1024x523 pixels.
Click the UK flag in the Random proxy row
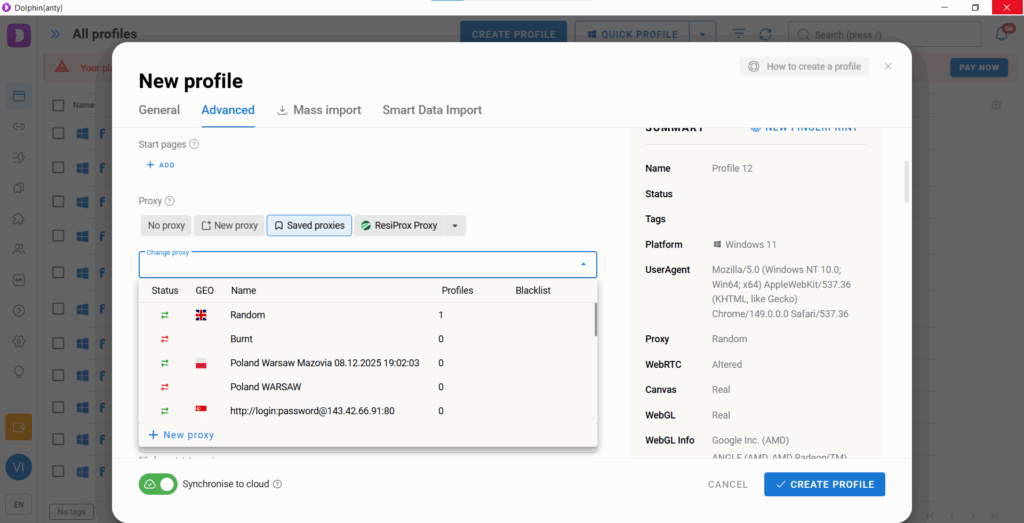click(x=201, y=315)
